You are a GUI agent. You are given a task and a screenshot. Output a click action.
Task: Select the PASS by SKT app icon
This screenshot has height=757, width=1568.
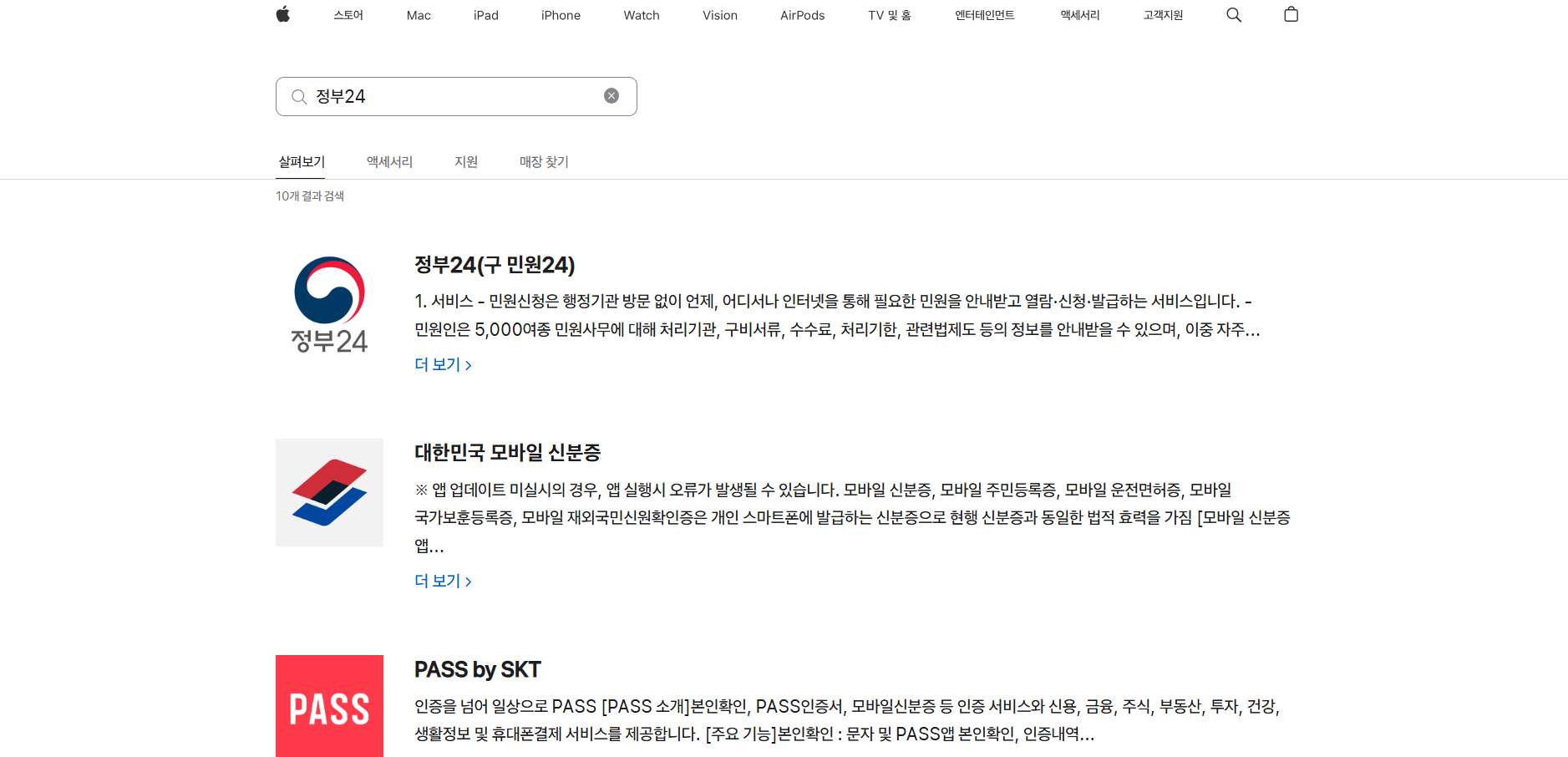(329, 706)
